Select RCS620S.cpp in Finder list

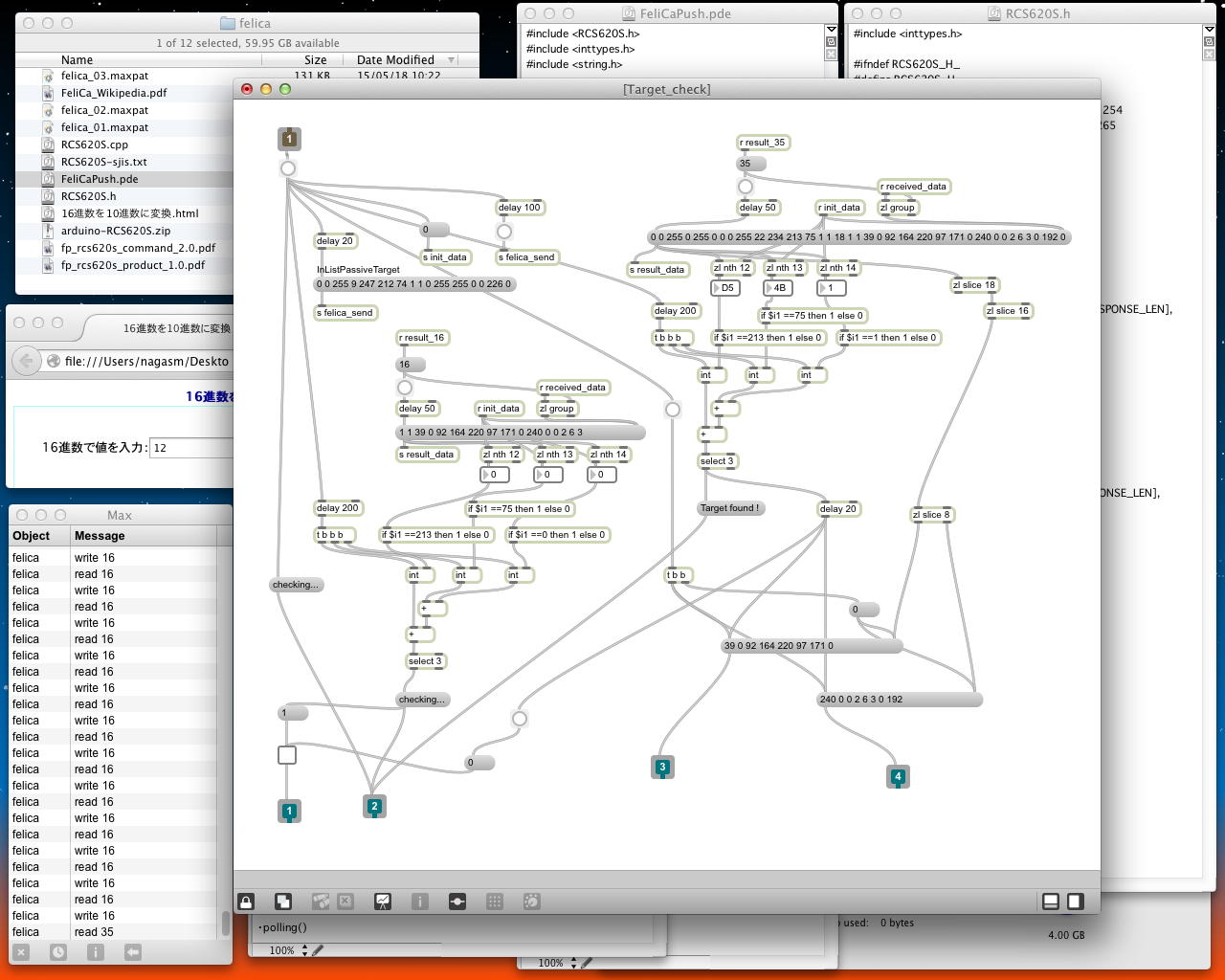tap(94, 145)
